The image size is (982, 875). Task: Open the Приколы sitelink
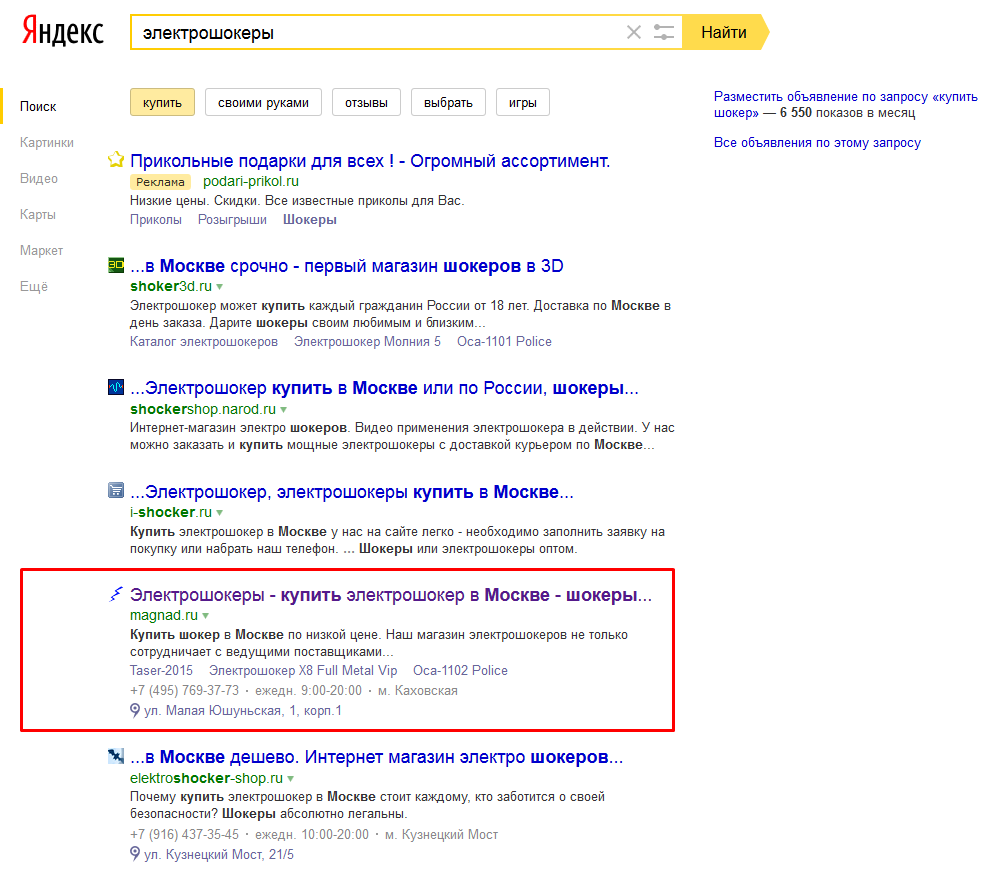156,220
